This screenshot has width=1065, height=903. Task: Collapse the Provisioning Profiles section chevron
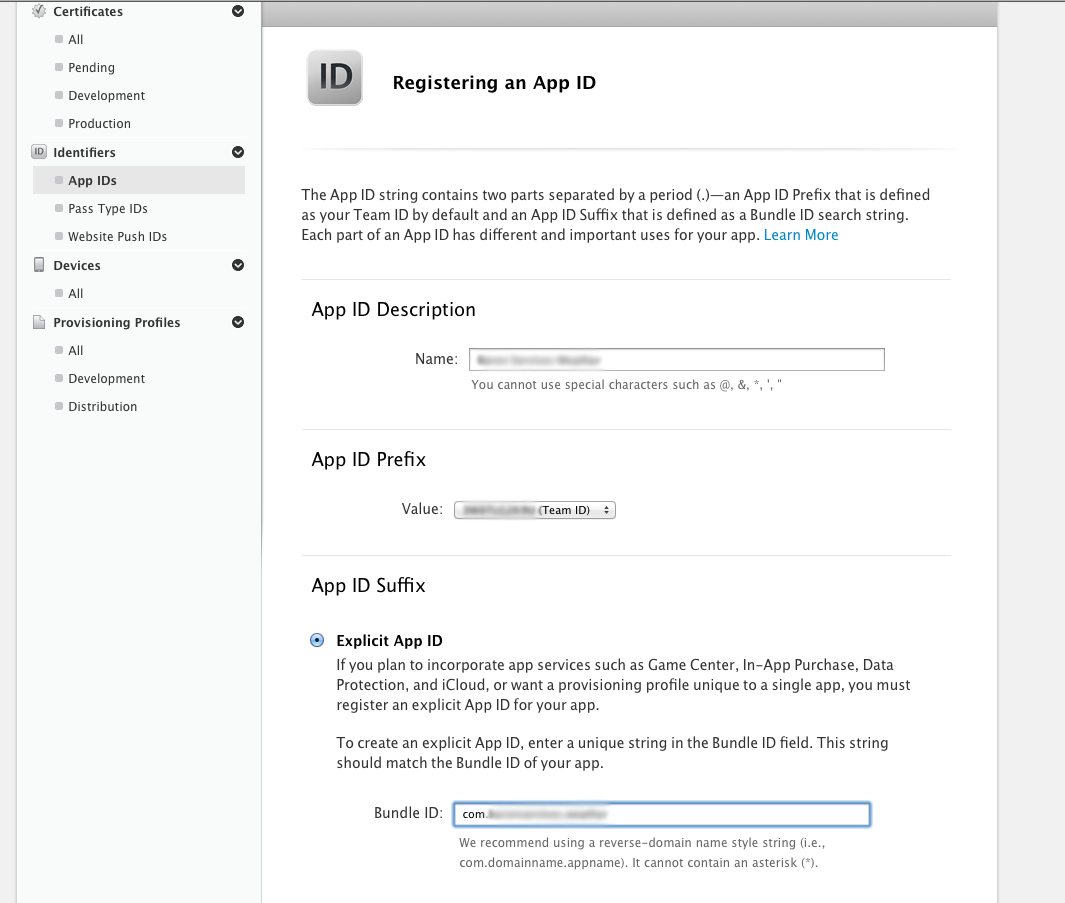(x=238, y=322)
